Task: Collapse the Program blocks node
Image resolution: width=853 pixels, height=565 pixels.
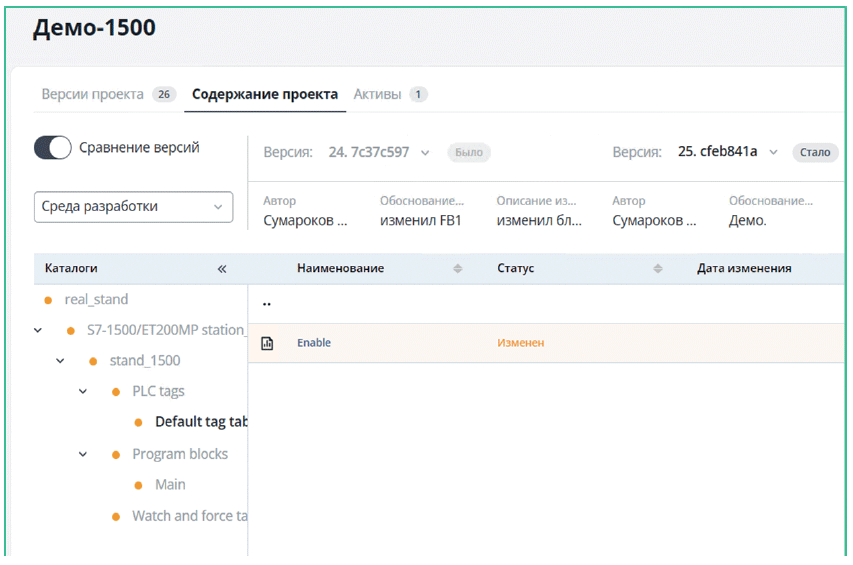Action: point(83,454)
